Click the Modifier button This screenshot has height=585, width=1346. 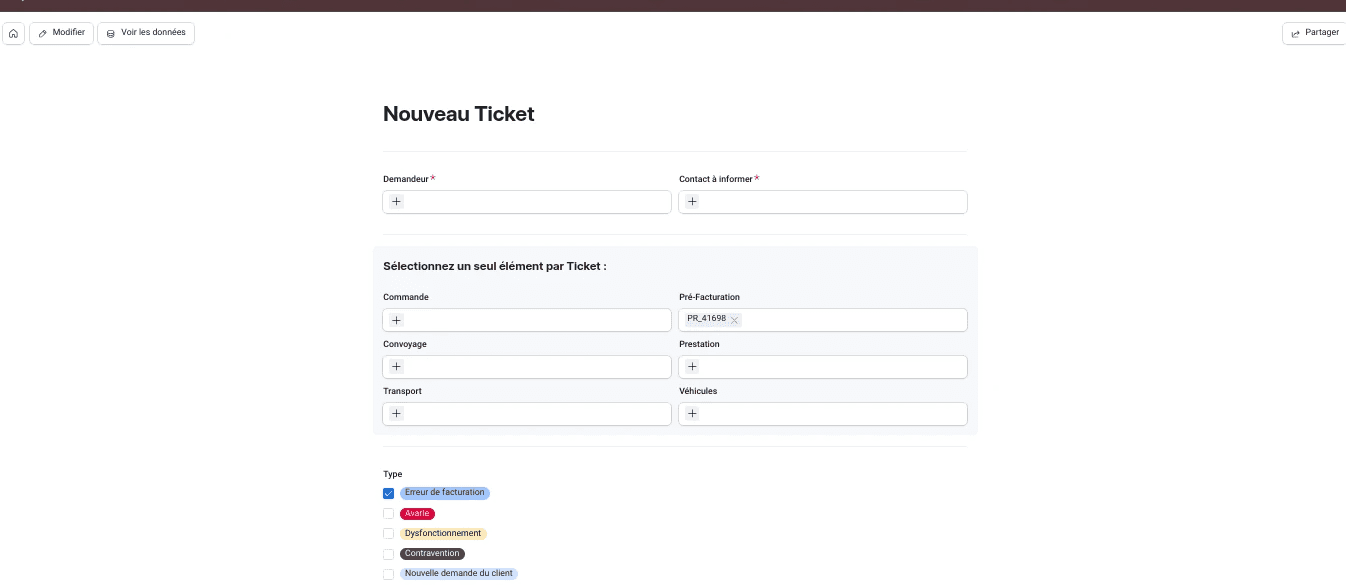click(x=61, y=33)
